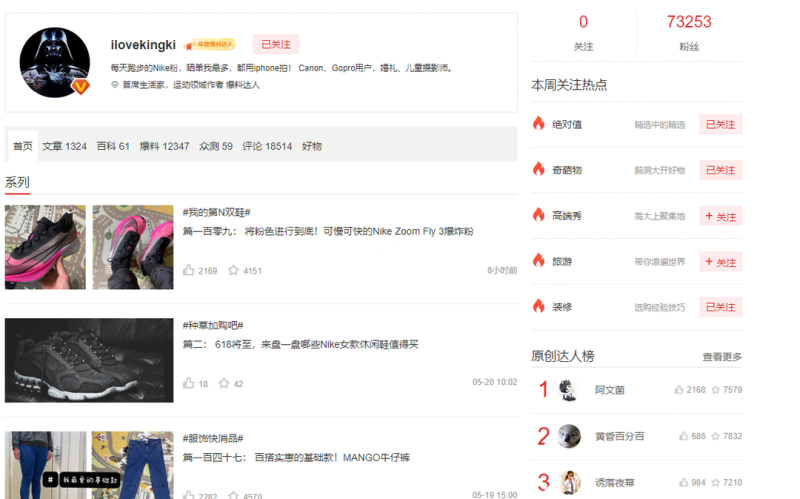This screenshot has width=800, height=499.
Task: Open 阿文菌's avatar in creator ranking
Action: [x=569, y=390]
